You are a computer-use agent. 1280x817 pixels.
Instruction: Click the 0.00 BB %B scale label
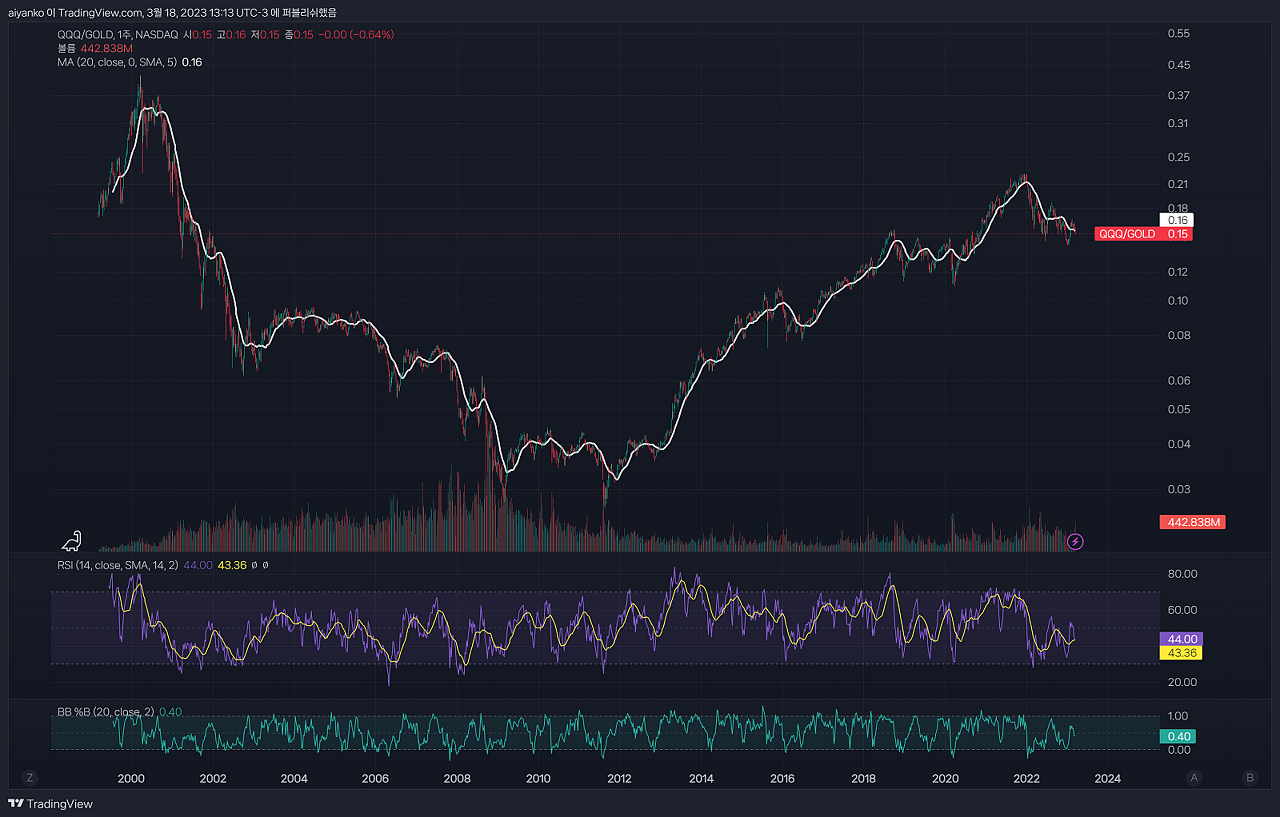(1178, 750)
